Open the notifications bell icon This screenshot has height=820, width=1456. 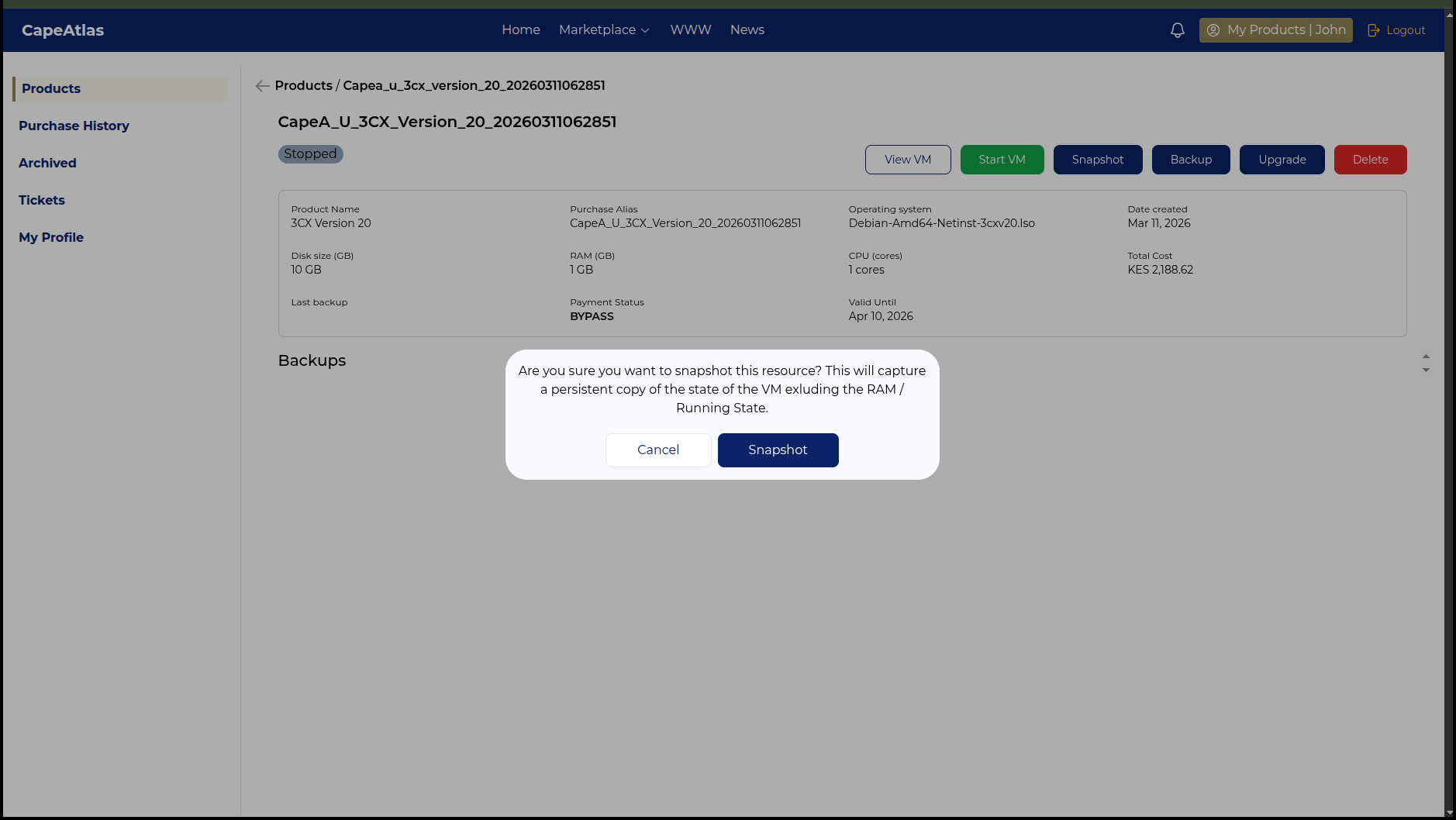pyautogui.click(x=1177, y=30)
